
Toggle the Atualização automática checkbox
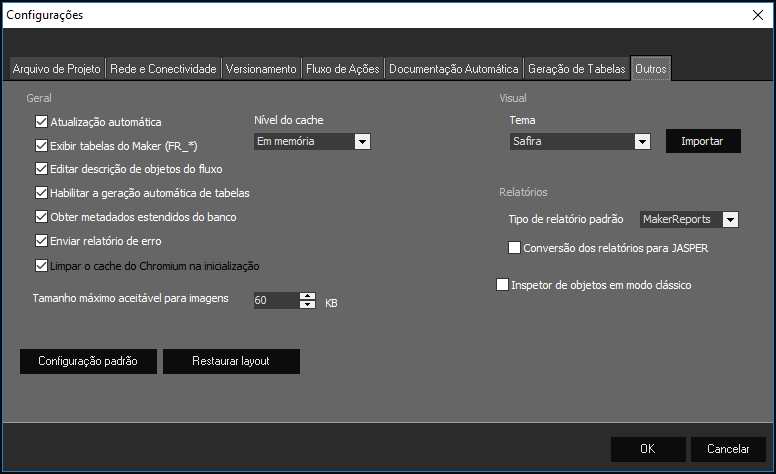click(42, 122)
